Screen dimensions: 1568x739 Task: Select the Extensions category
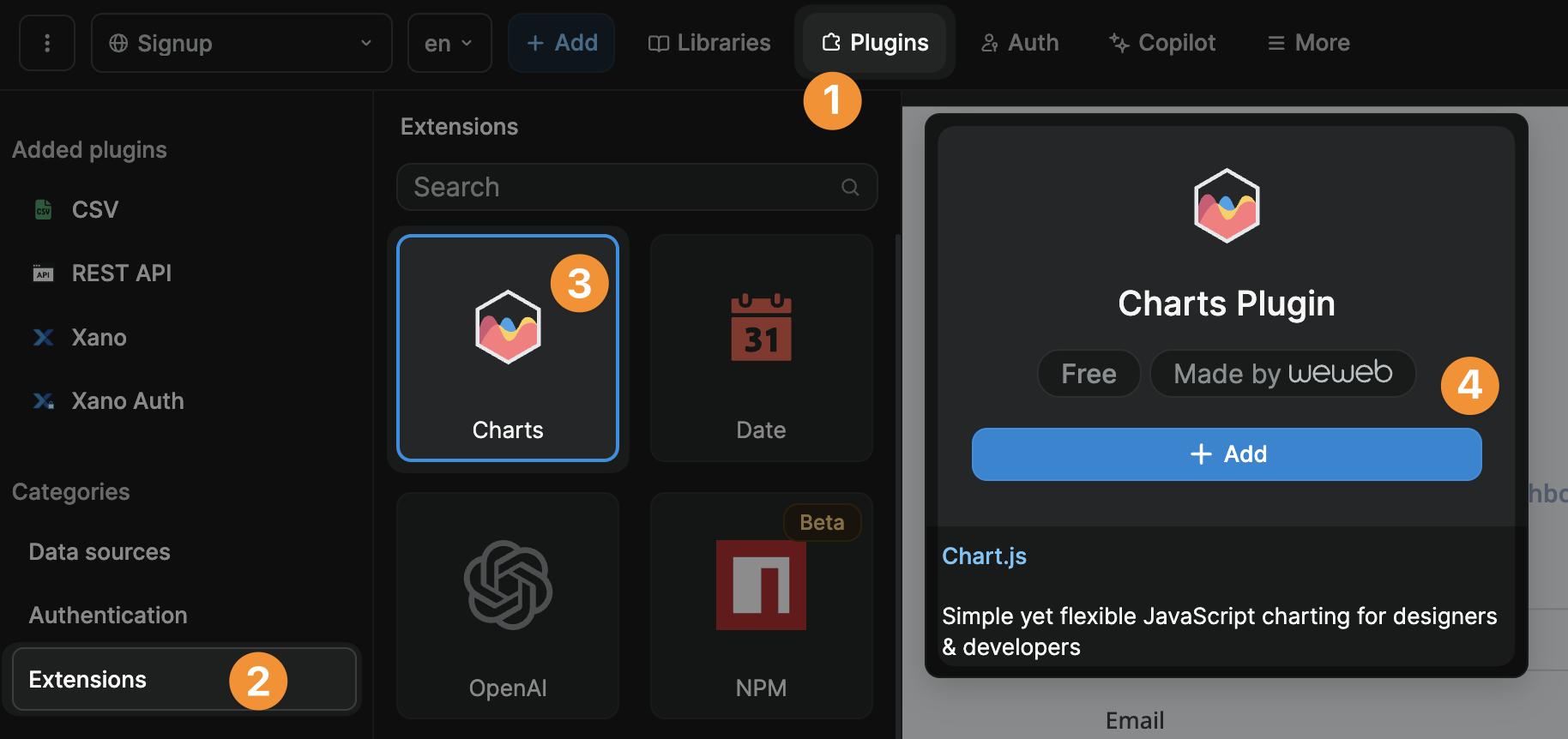[87, 679]
